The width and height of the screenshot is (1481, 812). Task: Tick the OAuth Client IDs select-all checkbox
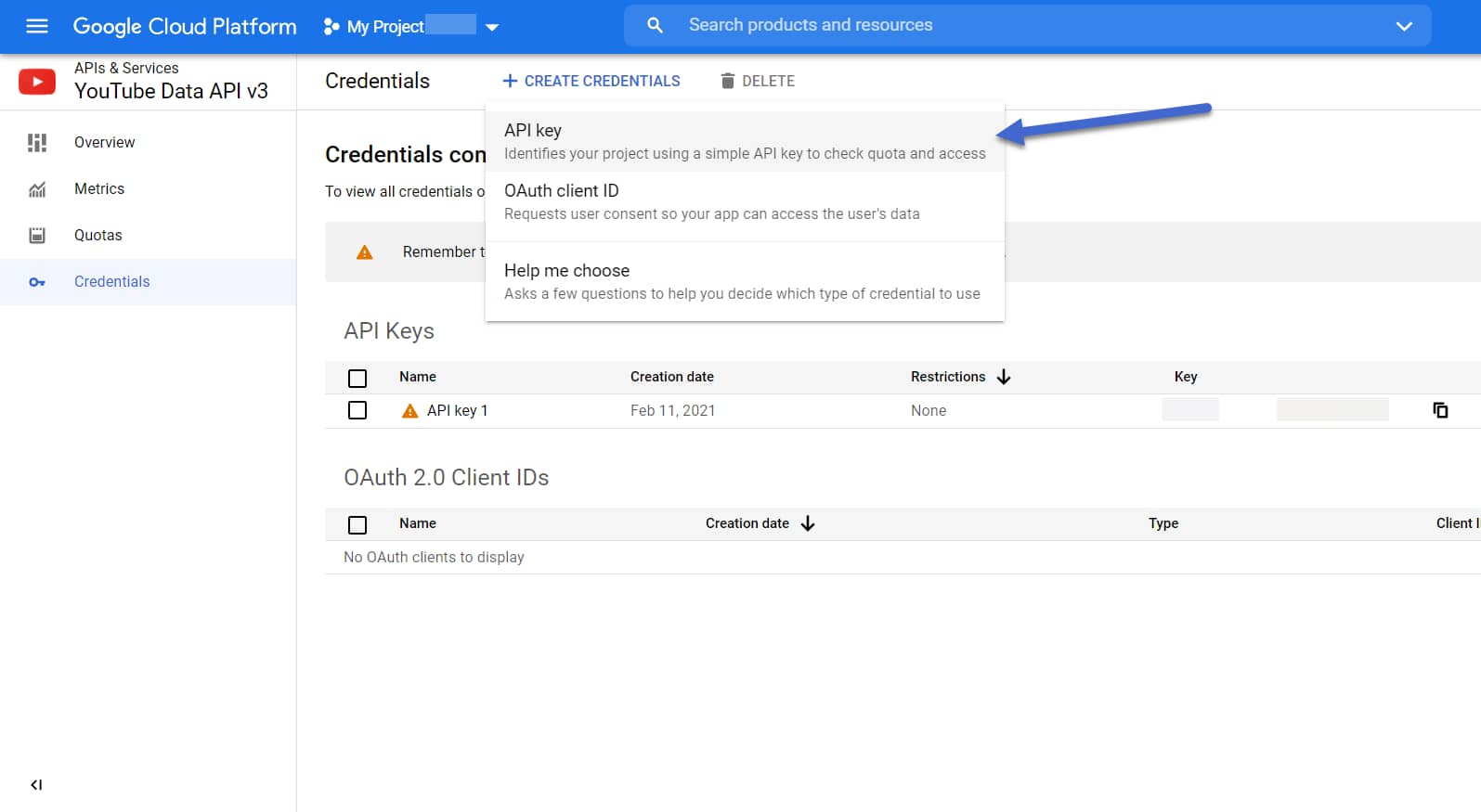tap(357, 524)
